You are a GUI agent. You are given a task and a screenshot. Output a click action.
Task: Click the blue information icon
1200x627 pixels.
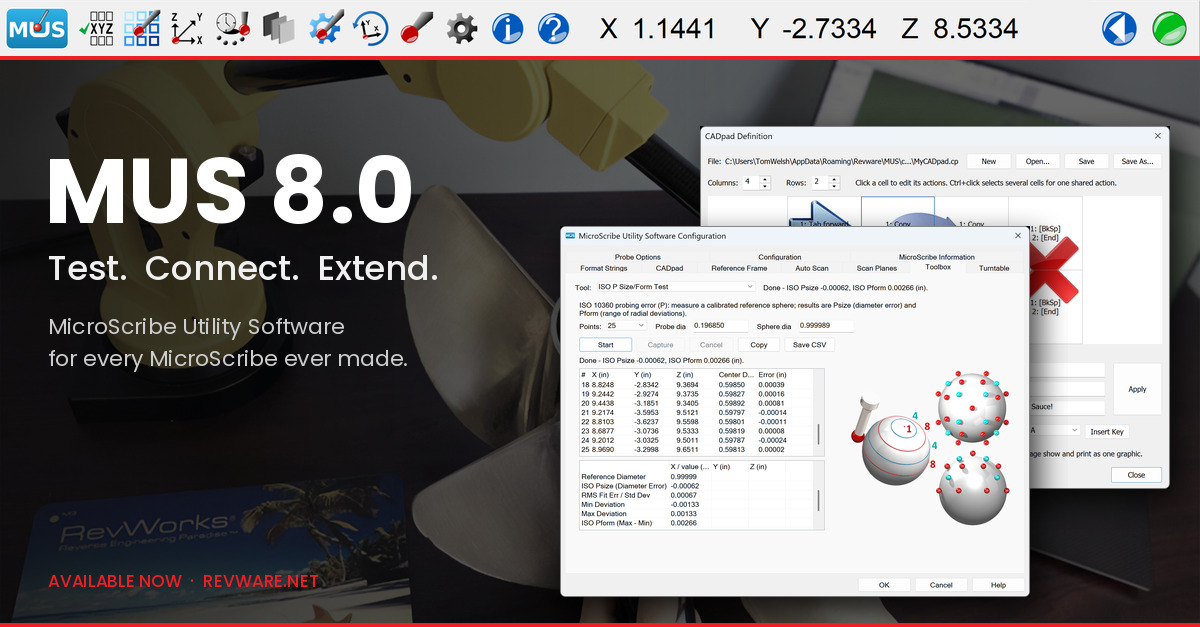pyautogui.click(x=508, y=28)
